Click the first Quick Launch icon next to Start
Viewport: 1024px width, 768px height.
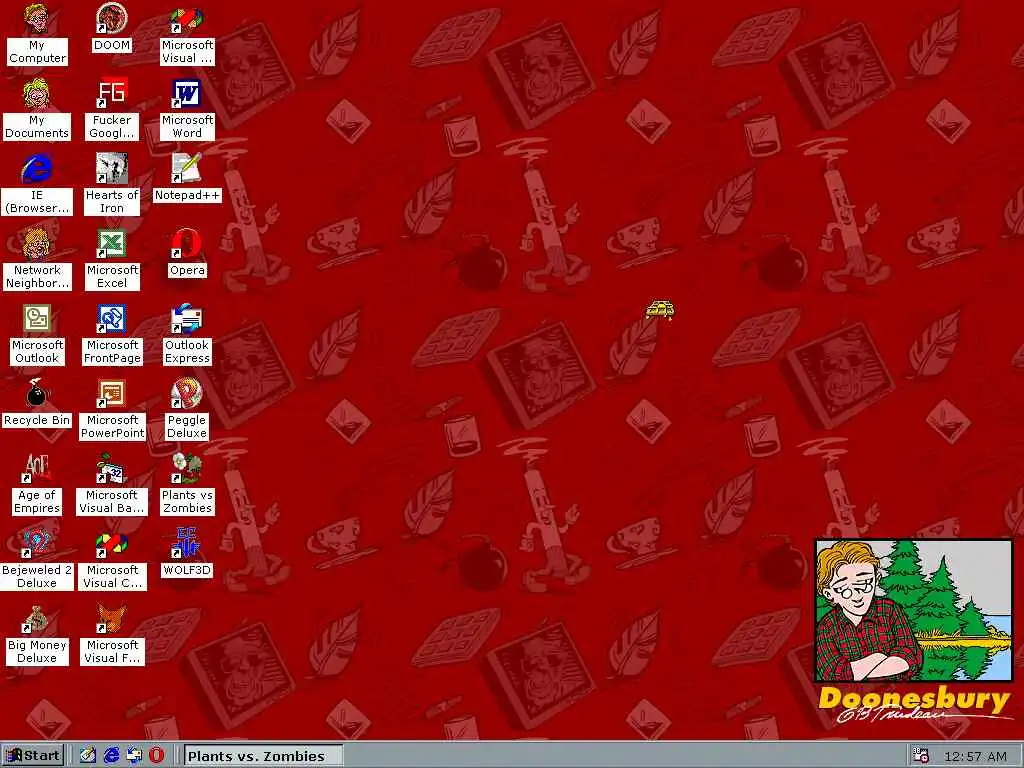pyautogui.click(x=88, y=756)
